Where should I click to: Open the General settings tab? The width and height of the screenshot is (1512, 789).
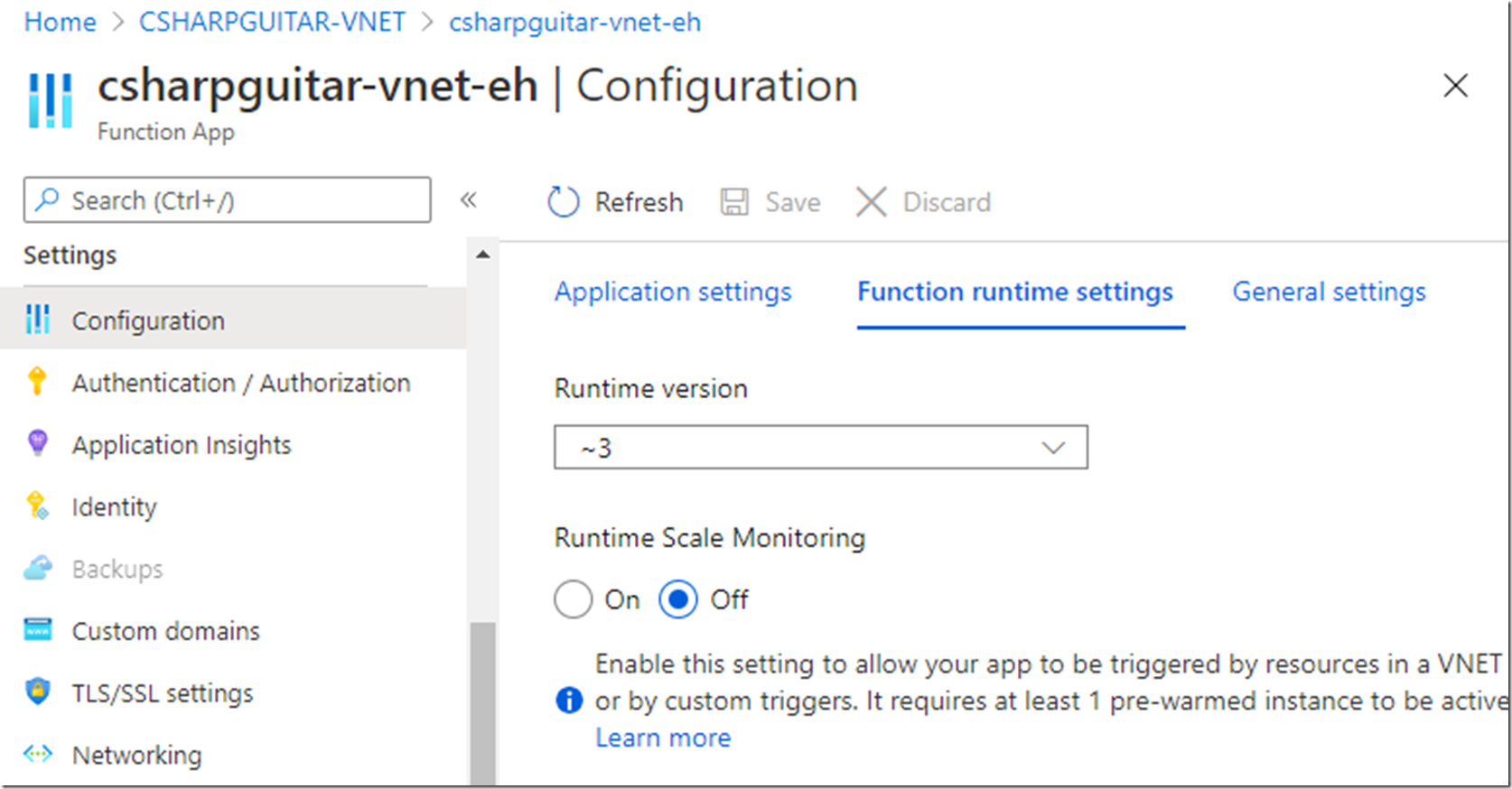[1330, 292]
